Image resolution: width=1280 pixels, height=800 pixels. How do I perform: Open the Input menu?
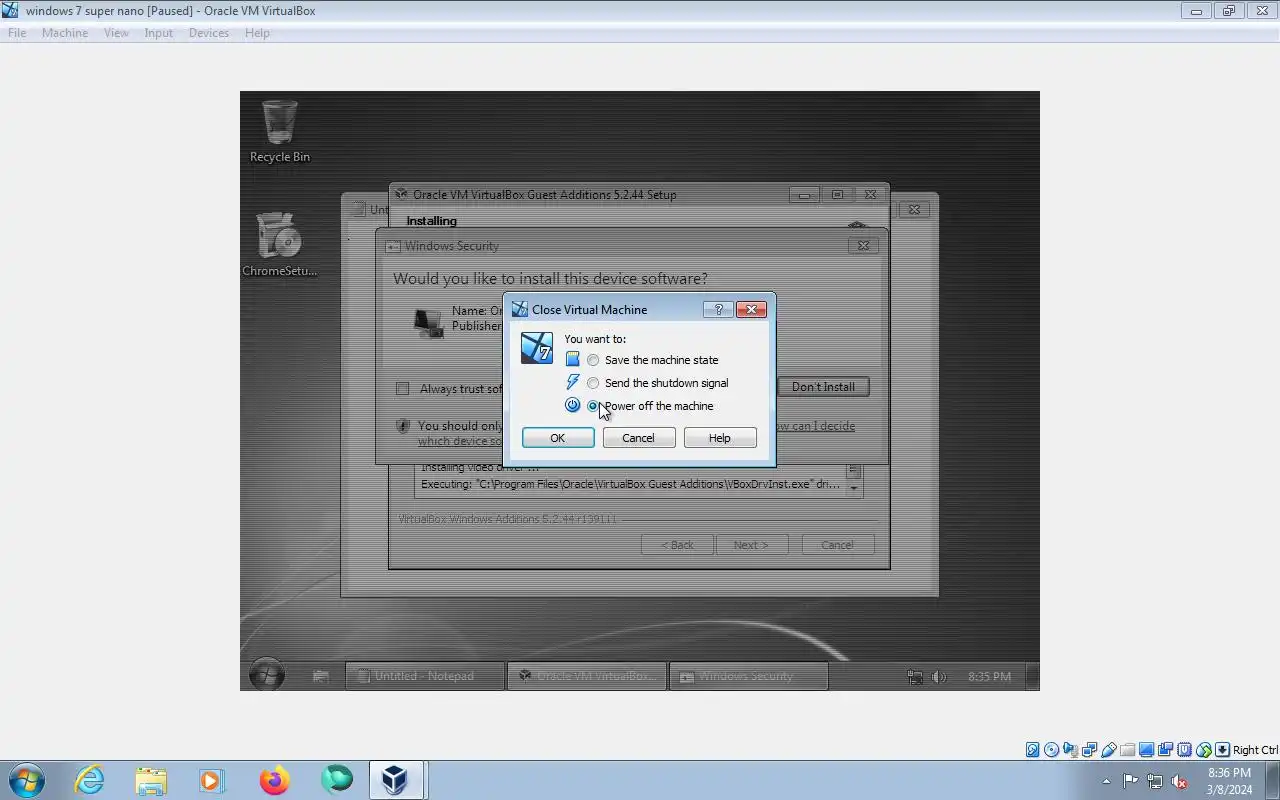(158, 33)
